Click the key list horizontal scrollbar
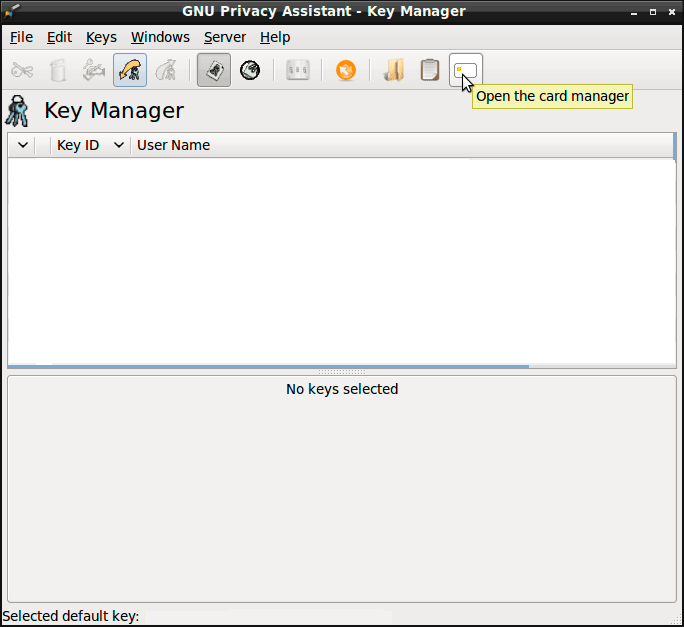The image size is (684, 627). tap(268, 367)
